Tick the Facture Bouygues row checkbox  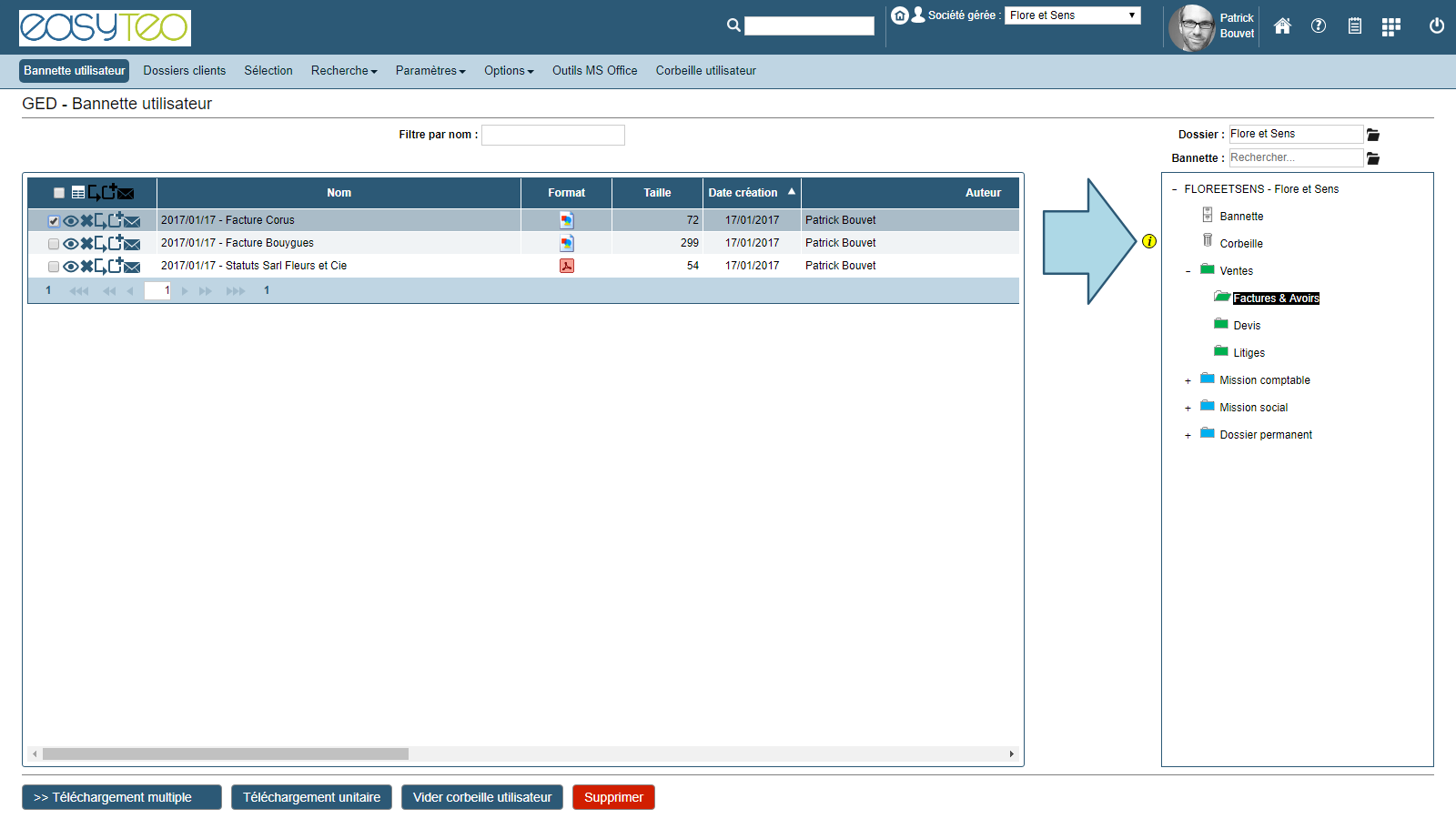[54, 244]
